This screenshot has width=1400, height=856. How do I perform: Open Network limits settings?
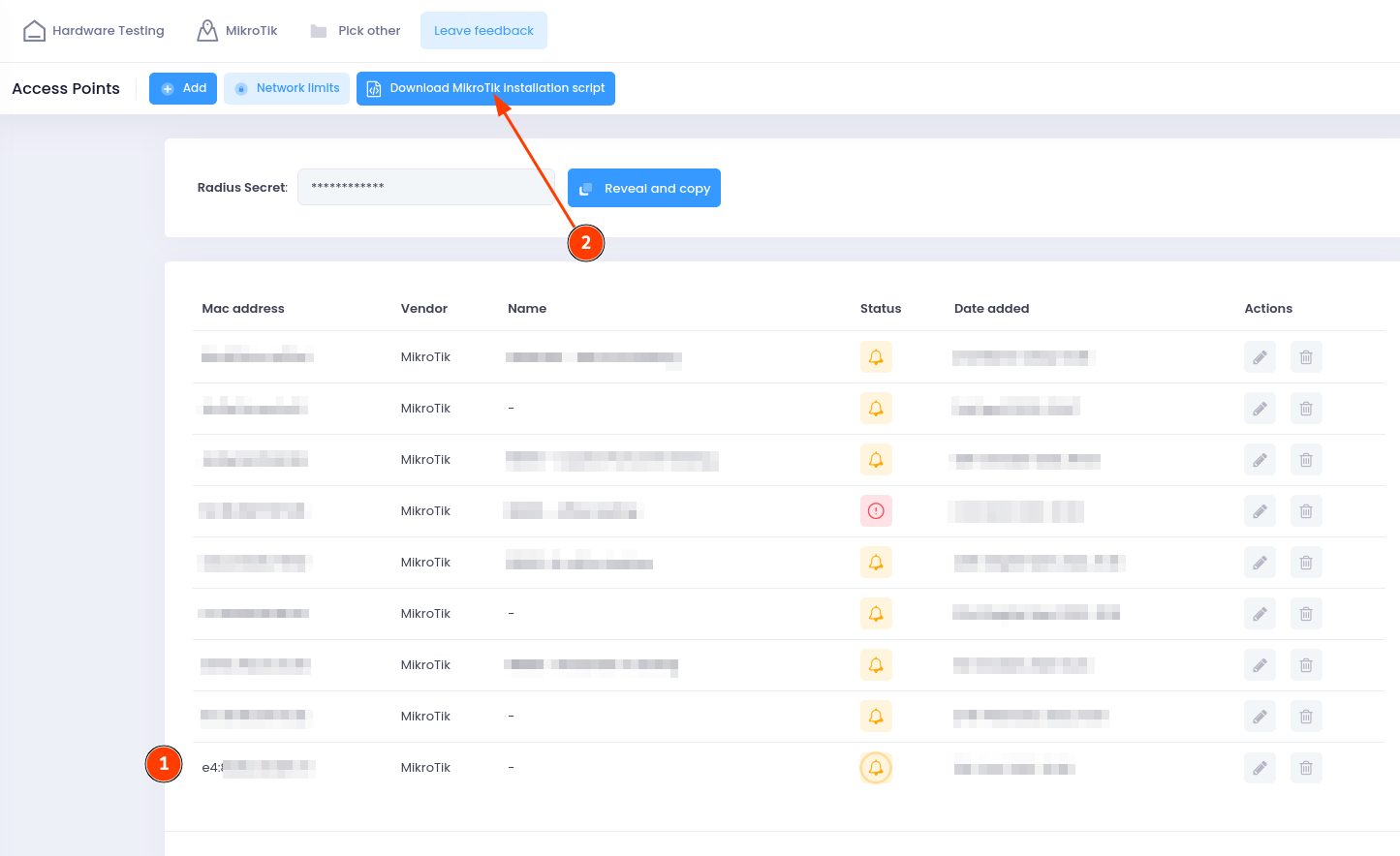287,88
